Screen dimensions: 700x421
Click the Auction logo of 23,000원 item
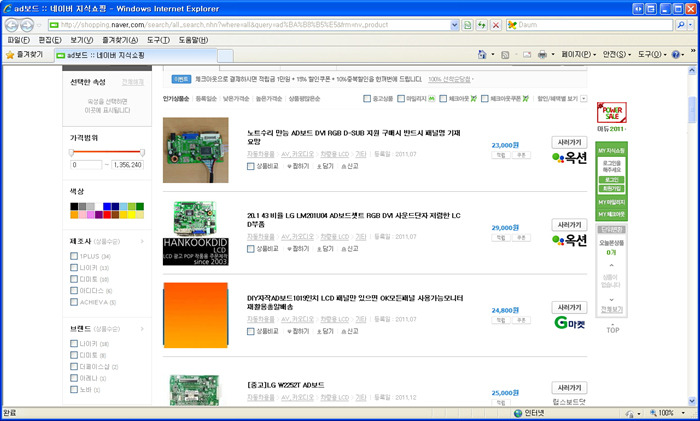coord(569,158)
